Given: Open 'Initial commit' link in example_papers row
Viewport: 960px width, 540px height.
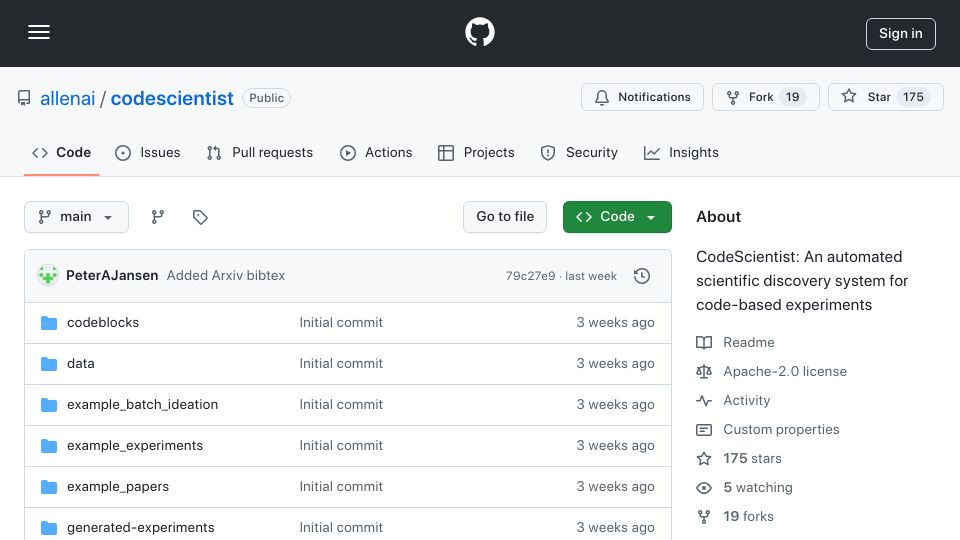Looking at the screenshot, I should click(341, 487).
